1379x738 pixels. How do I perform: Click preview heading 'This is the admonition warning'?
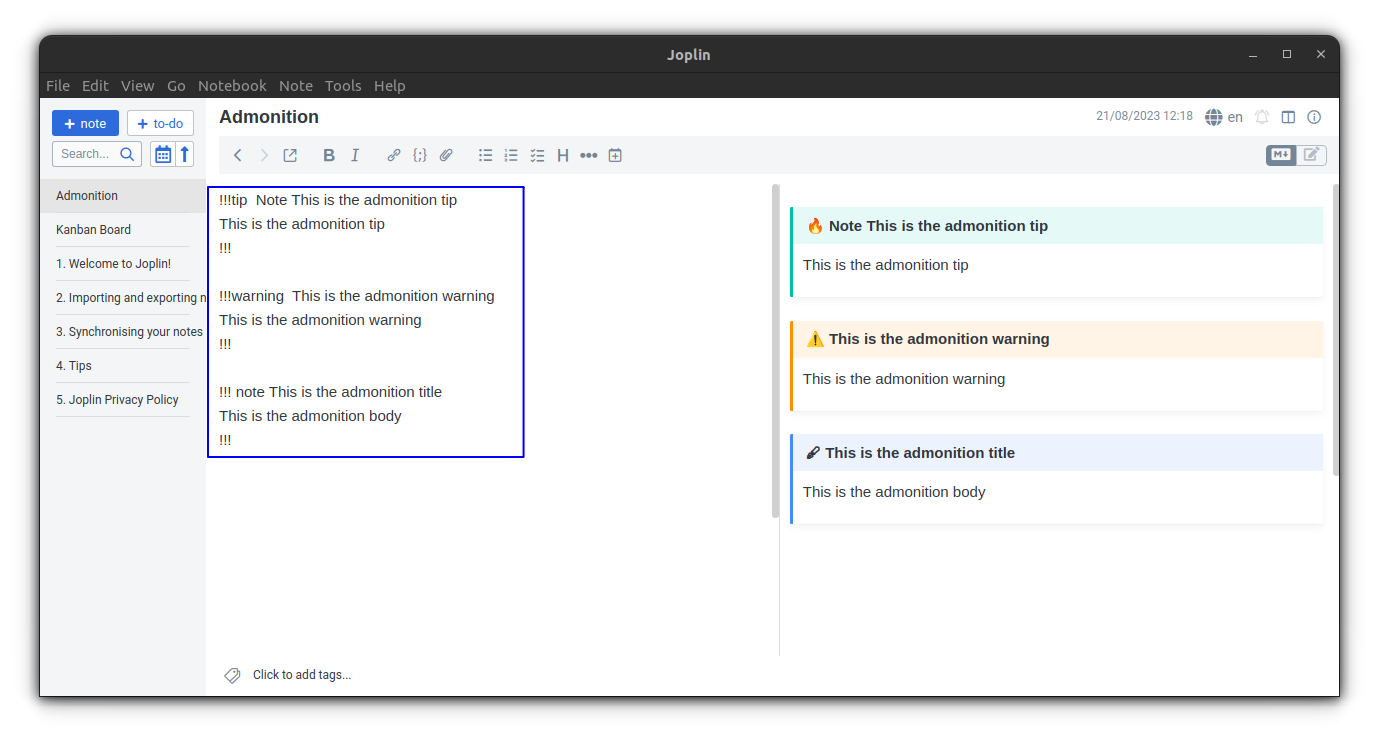pos(939,339)
